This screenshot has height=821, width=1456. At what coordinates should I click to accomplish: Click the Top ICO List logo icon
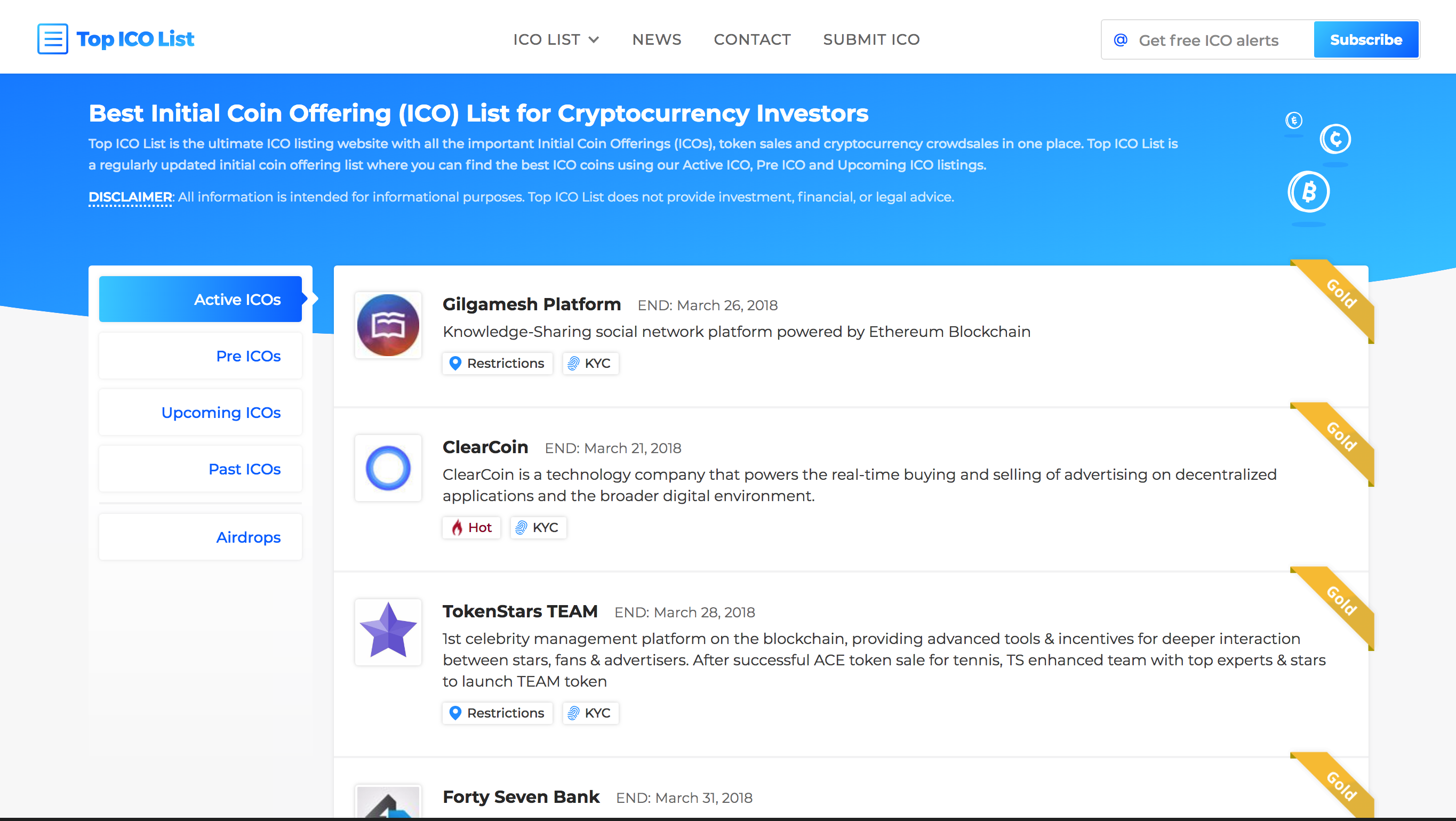pos(53,39)
